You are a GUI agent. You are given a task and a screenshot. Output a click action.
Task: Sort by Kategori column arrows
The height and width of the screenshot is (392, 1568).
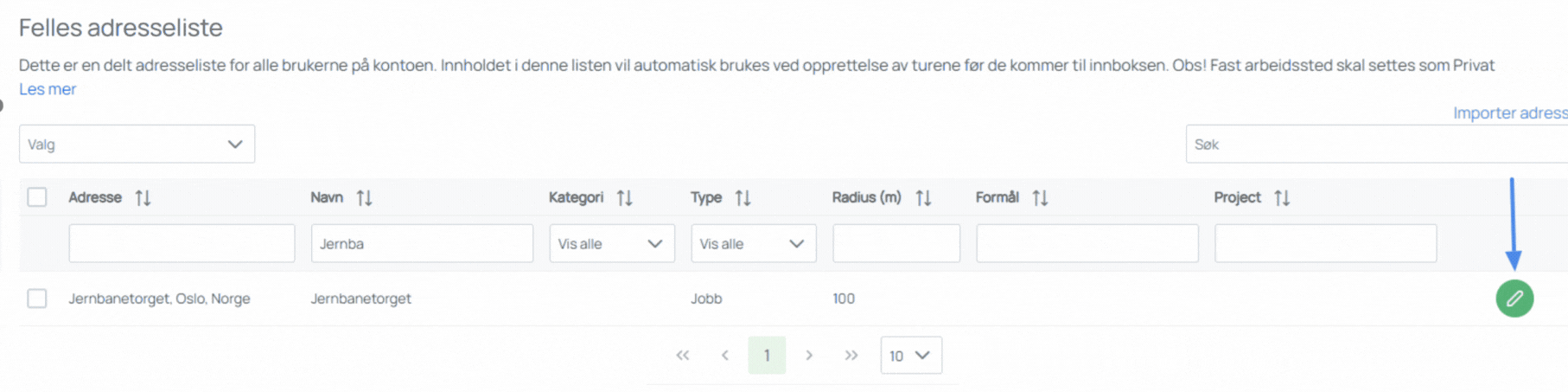[625, 198]
